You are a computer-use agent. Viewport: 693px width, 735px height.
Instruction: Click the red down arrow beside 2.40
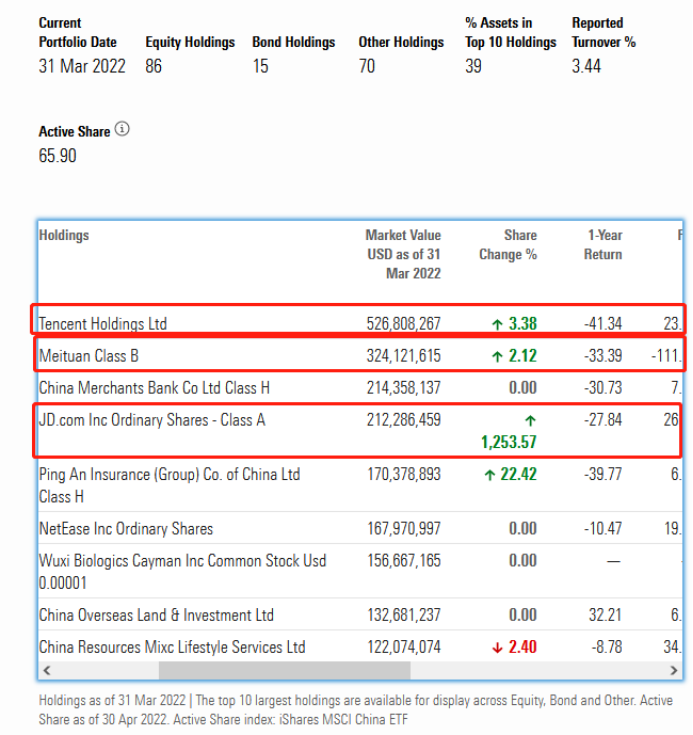coord(496,647)
